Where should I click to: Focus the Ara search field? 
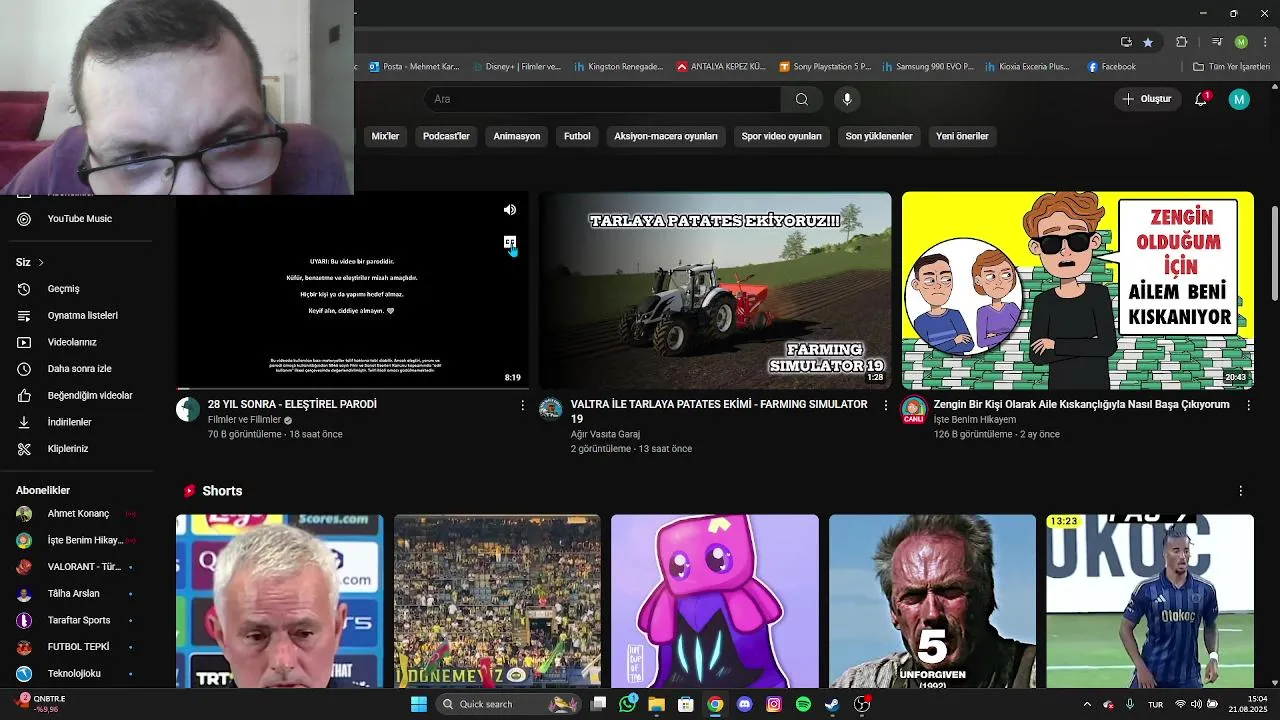point(603,99)
